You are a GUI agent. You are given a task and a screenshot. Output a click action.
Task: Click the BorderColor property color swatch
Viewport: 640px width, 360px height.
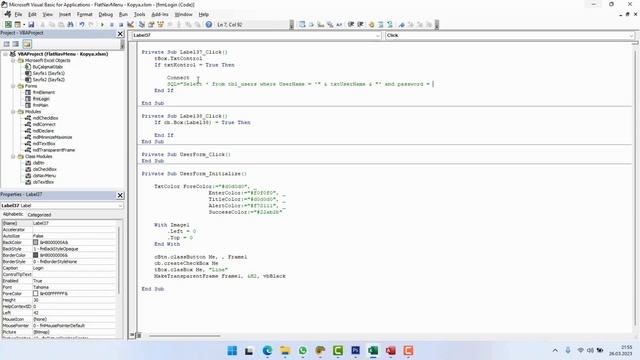click(36, 255)
